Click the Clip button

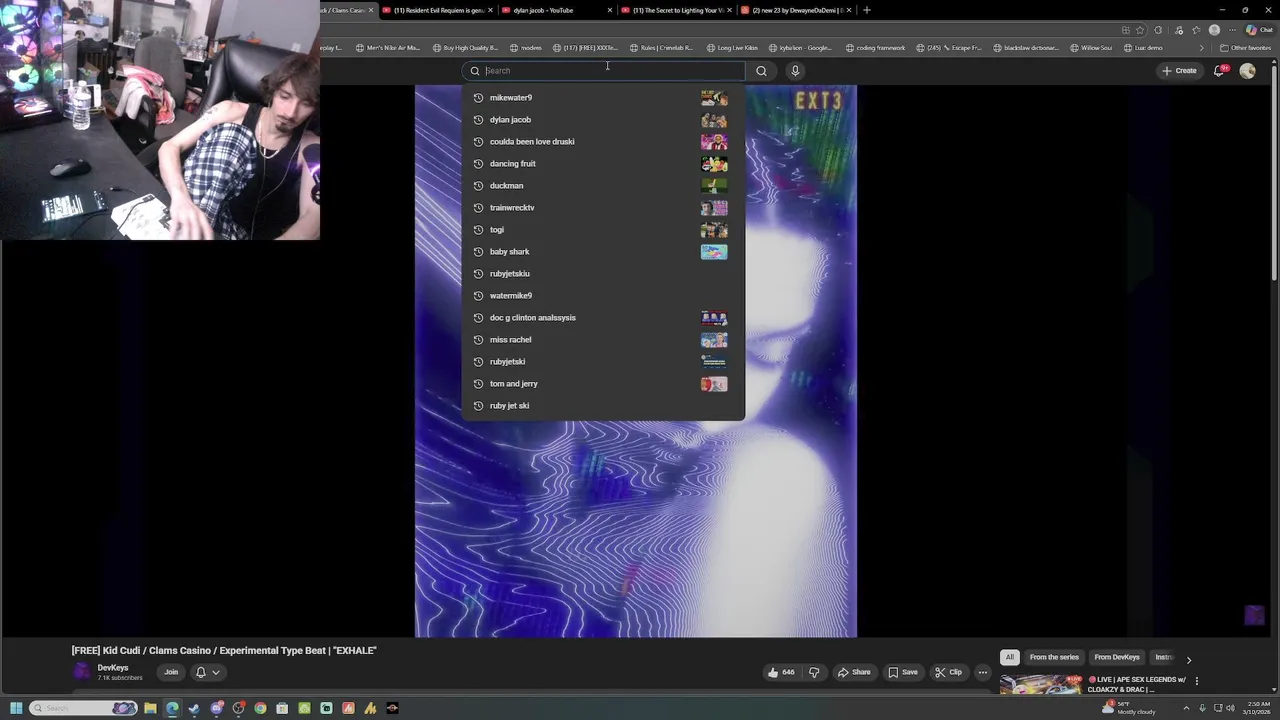click(948, 672)
